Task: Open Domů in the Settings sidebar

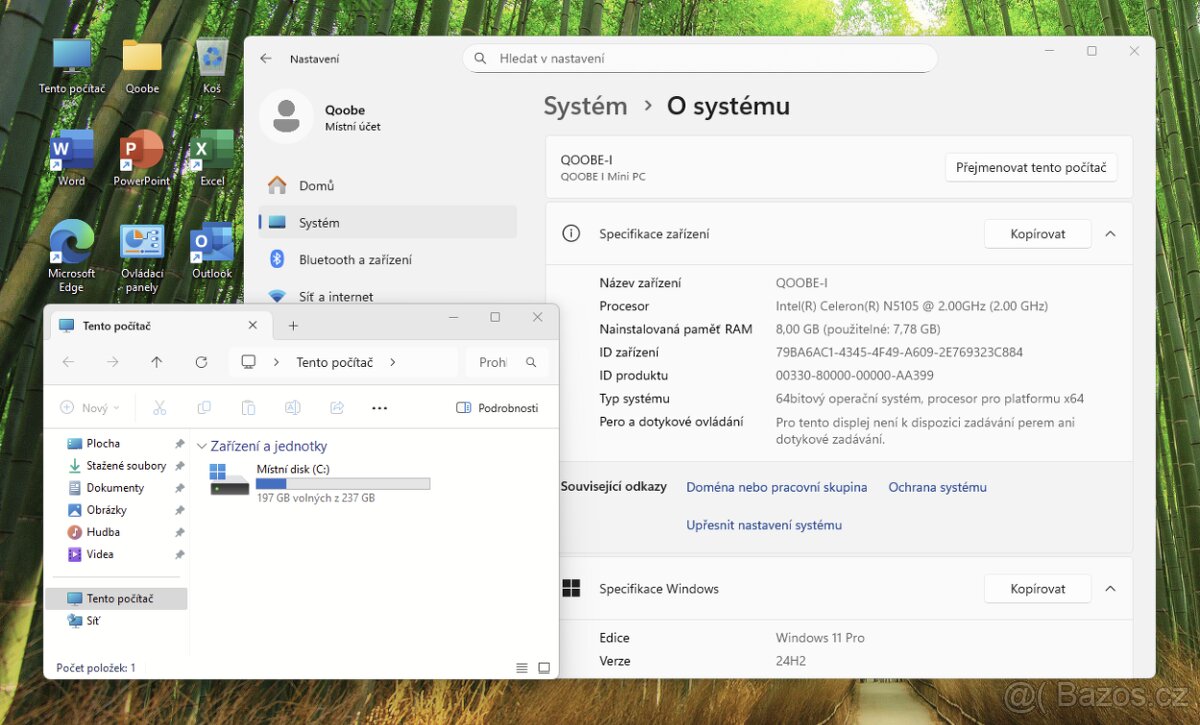Action: [x=316, y=186]
